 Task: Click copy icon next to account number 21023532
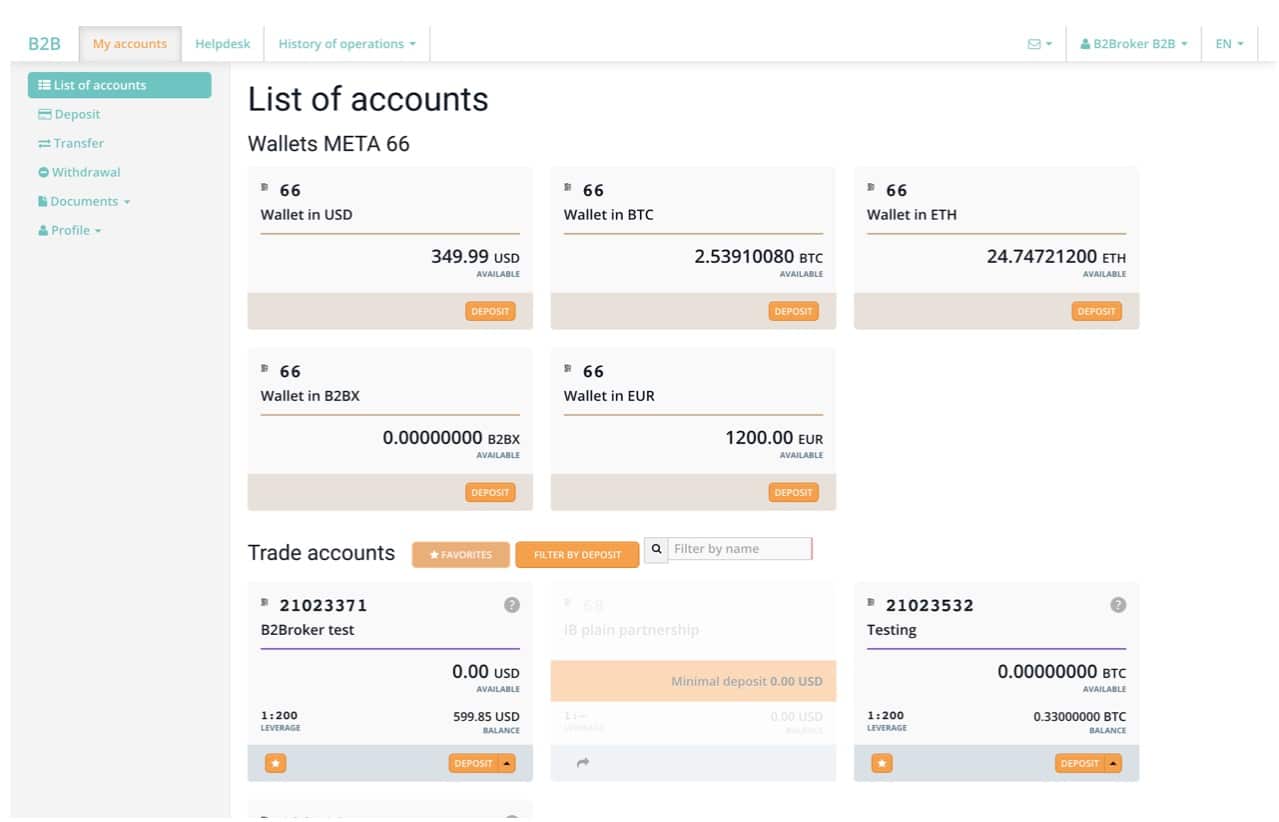coord(871,603)
